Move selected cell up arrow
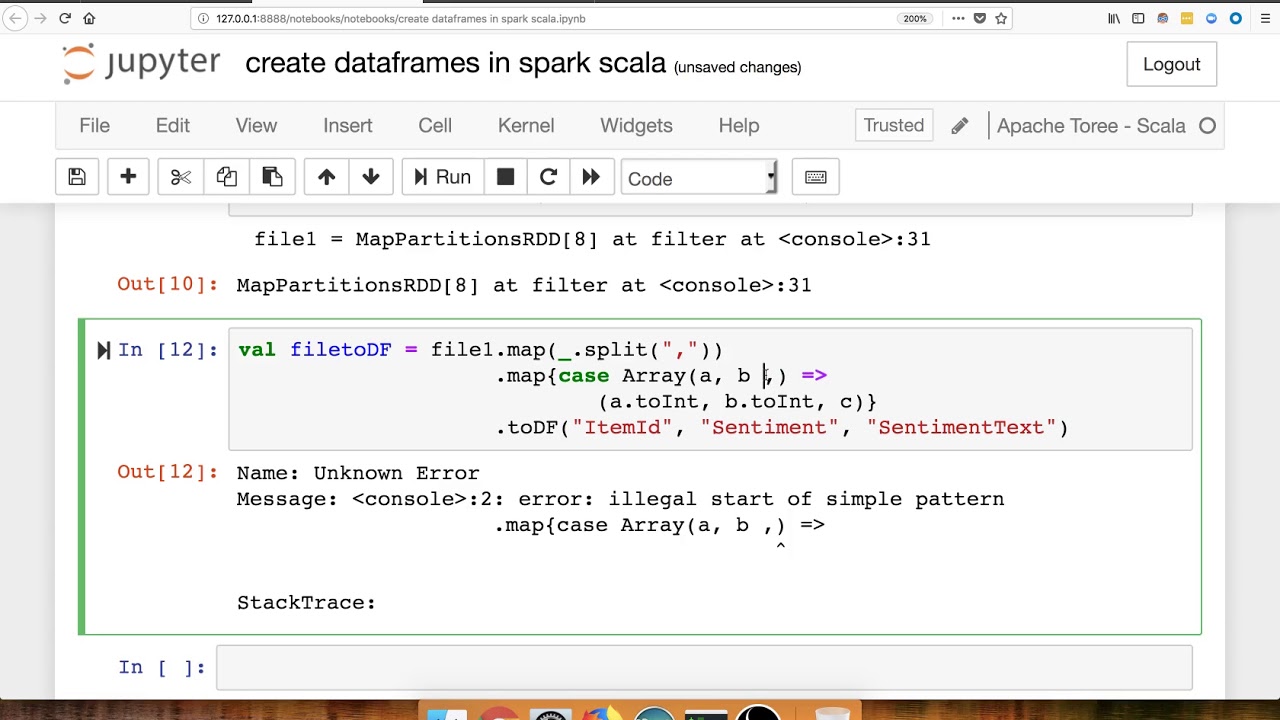Screen dimensions: 1280x720 [x=326, y=177]
